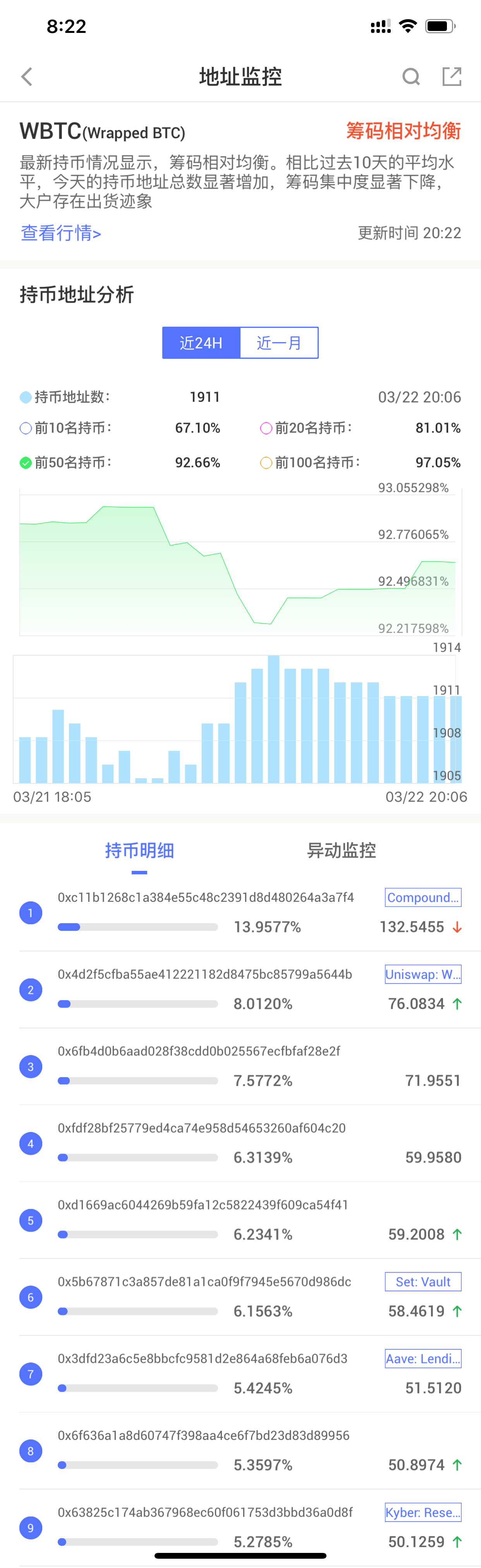Tap the Wi-Fi status bar icon

coord(407,26)
